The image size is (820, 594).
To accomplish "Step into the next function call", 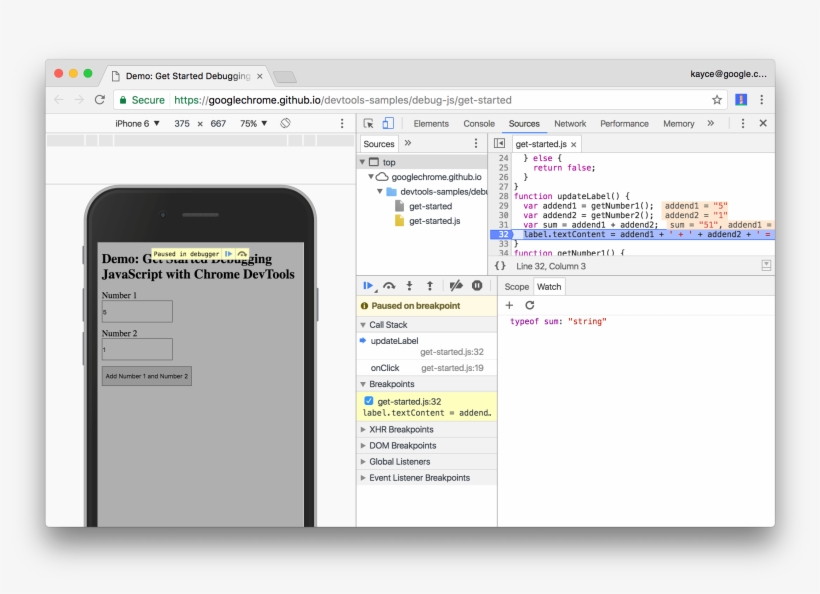I will tap(409, 286).
